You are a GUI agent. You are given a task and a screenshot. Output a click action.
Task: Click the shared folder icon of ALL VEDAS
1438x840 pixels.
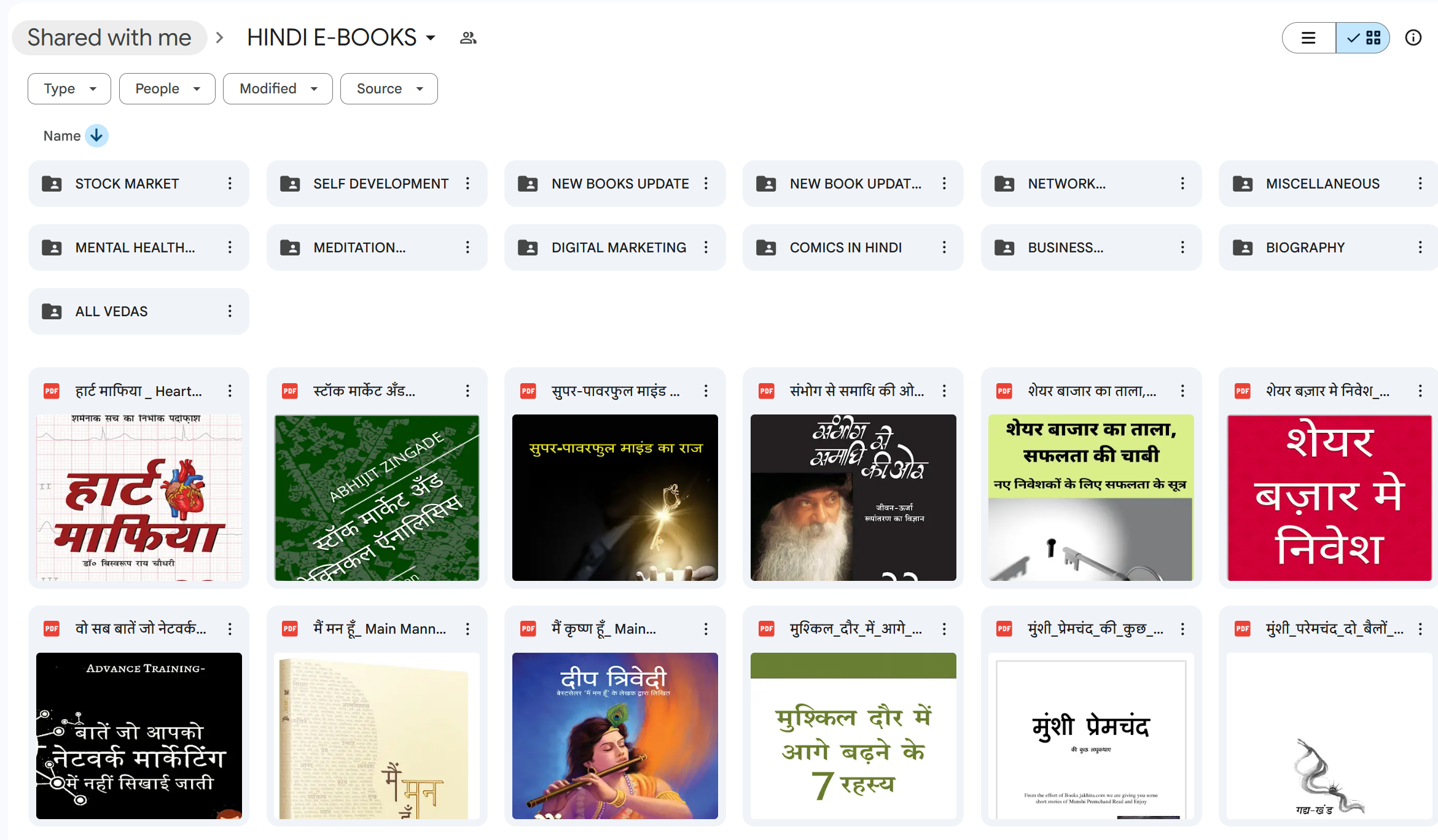(52, 311)
